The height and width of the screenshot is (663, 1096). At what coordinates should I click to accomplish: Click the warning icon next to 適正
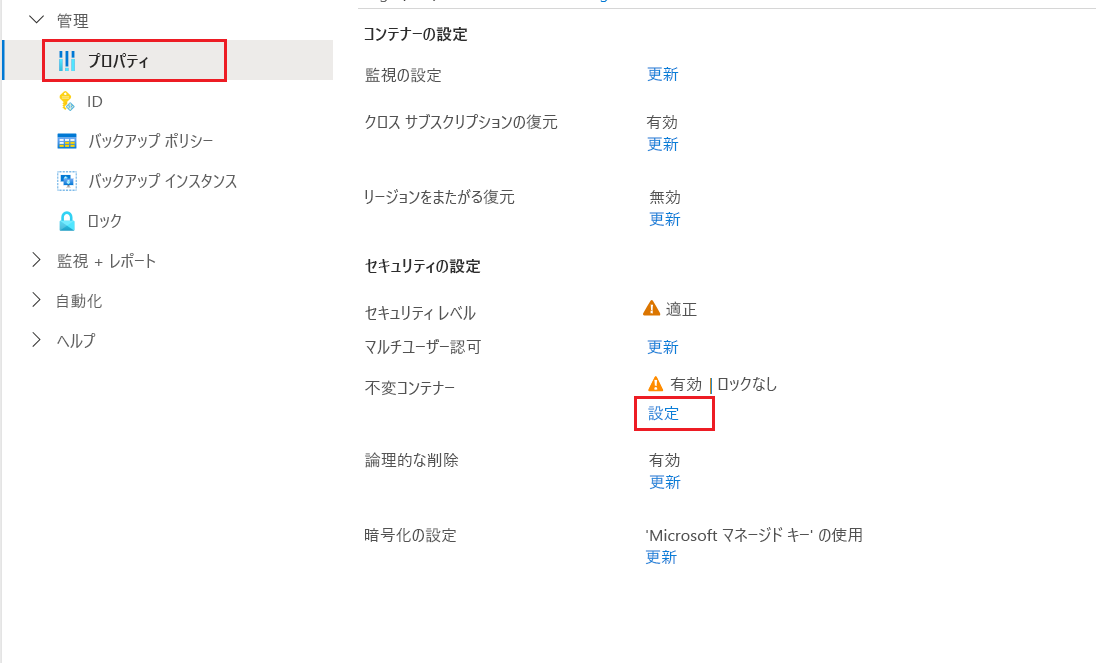coord(651,308)
